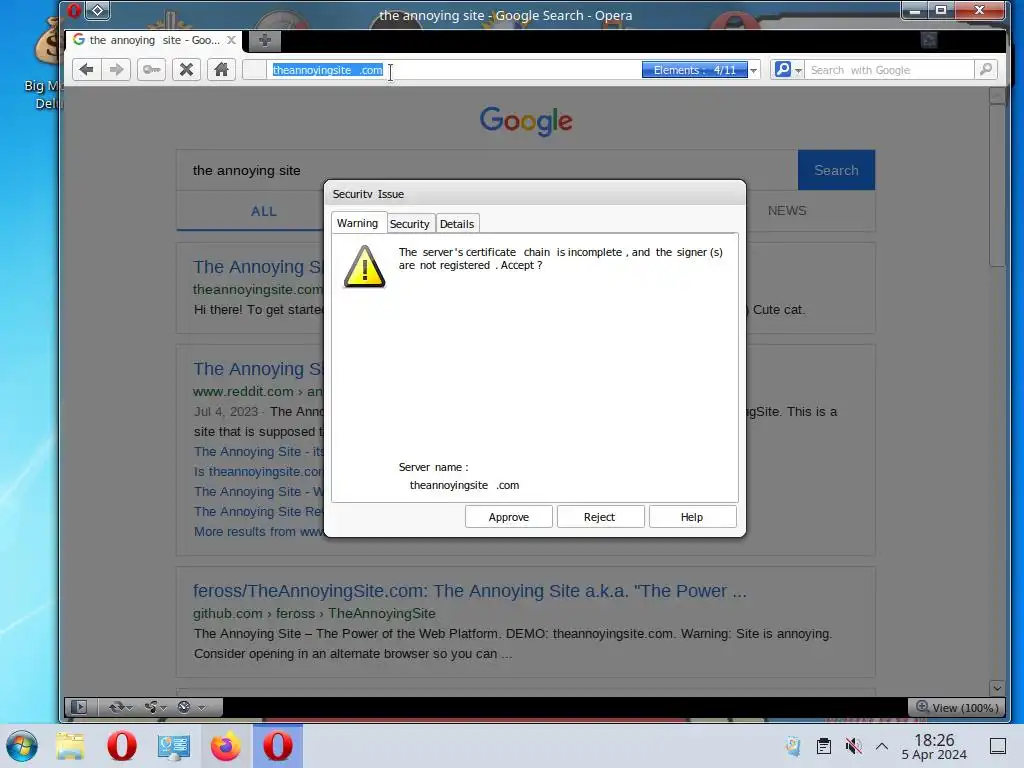This screenshot has width=1024, height=768.
Task: Switch to the Warning tab
Action: click(358, 223)
